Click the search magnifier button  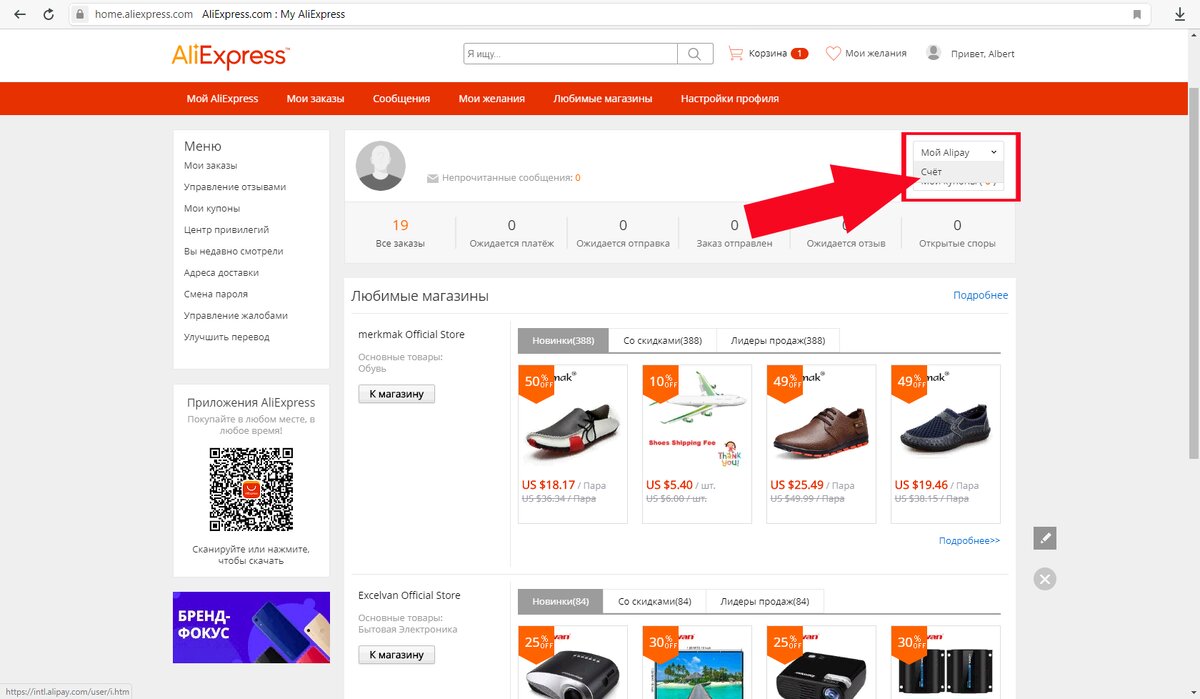(x=695, y=54)
